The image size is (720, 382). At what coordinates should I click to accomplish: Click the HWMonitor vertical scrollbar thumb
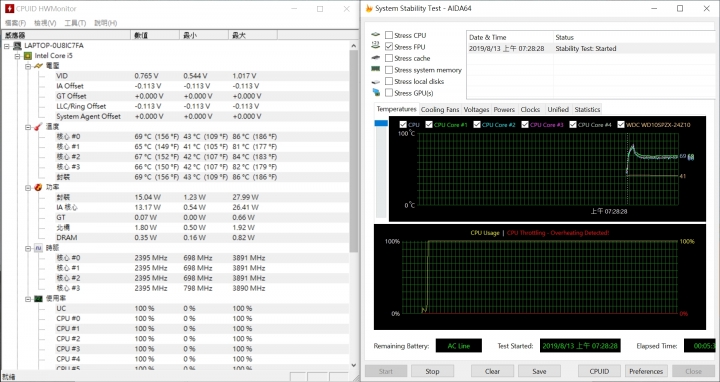point(354,151)
